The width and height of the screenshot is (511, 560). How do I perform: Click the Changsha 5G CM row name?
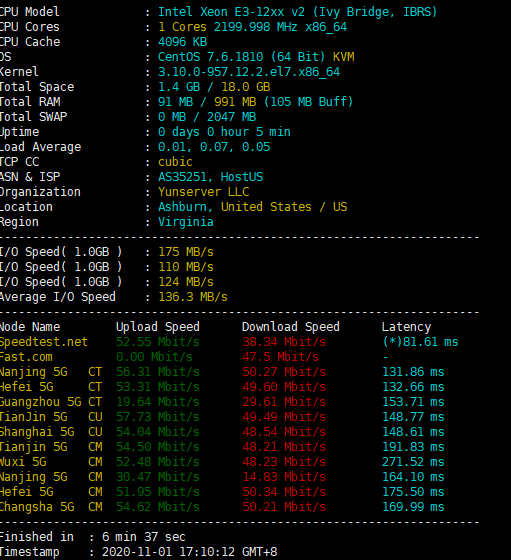(51, 507)
